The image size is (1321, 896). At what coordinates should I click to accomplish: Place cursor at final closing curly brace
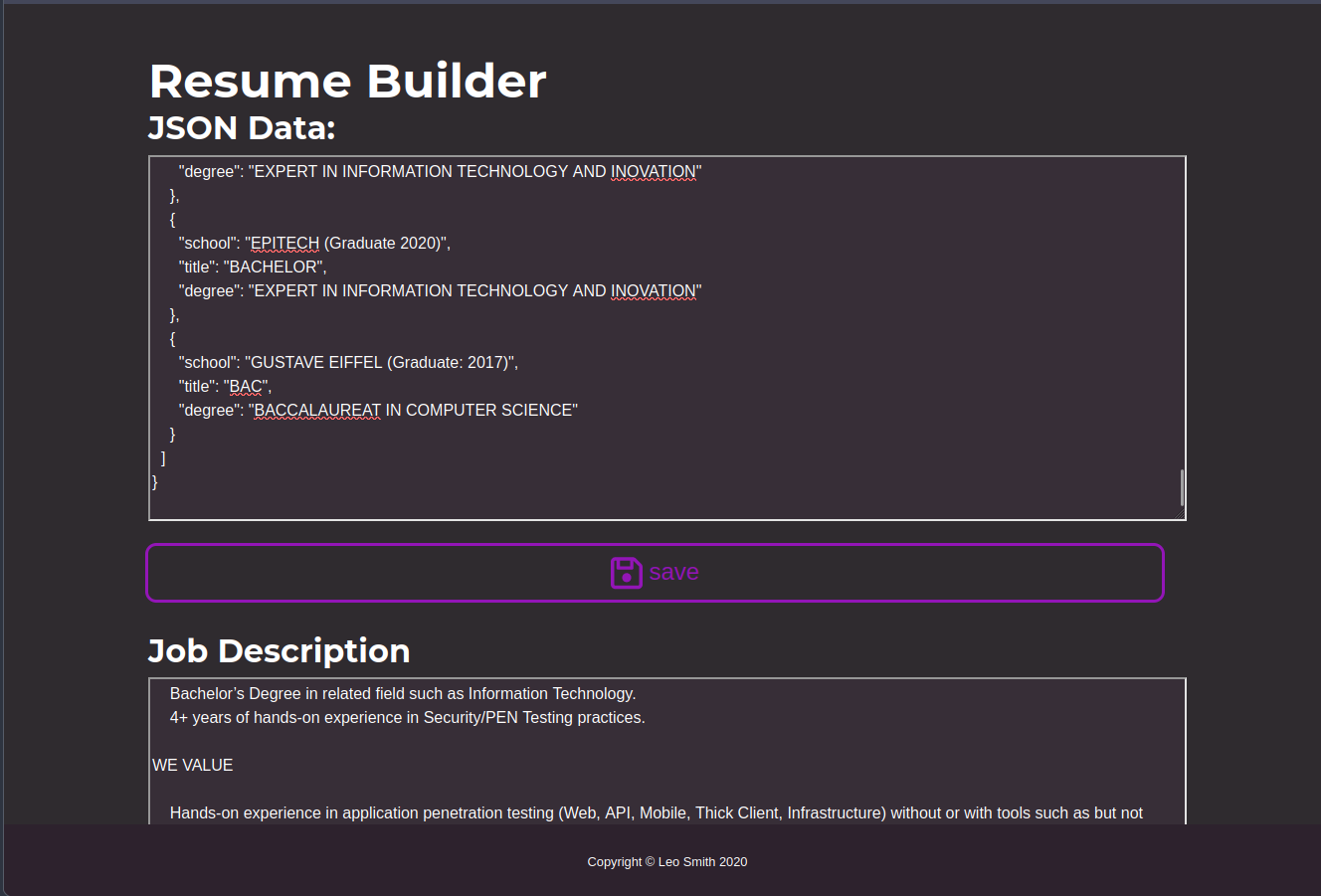155,481
